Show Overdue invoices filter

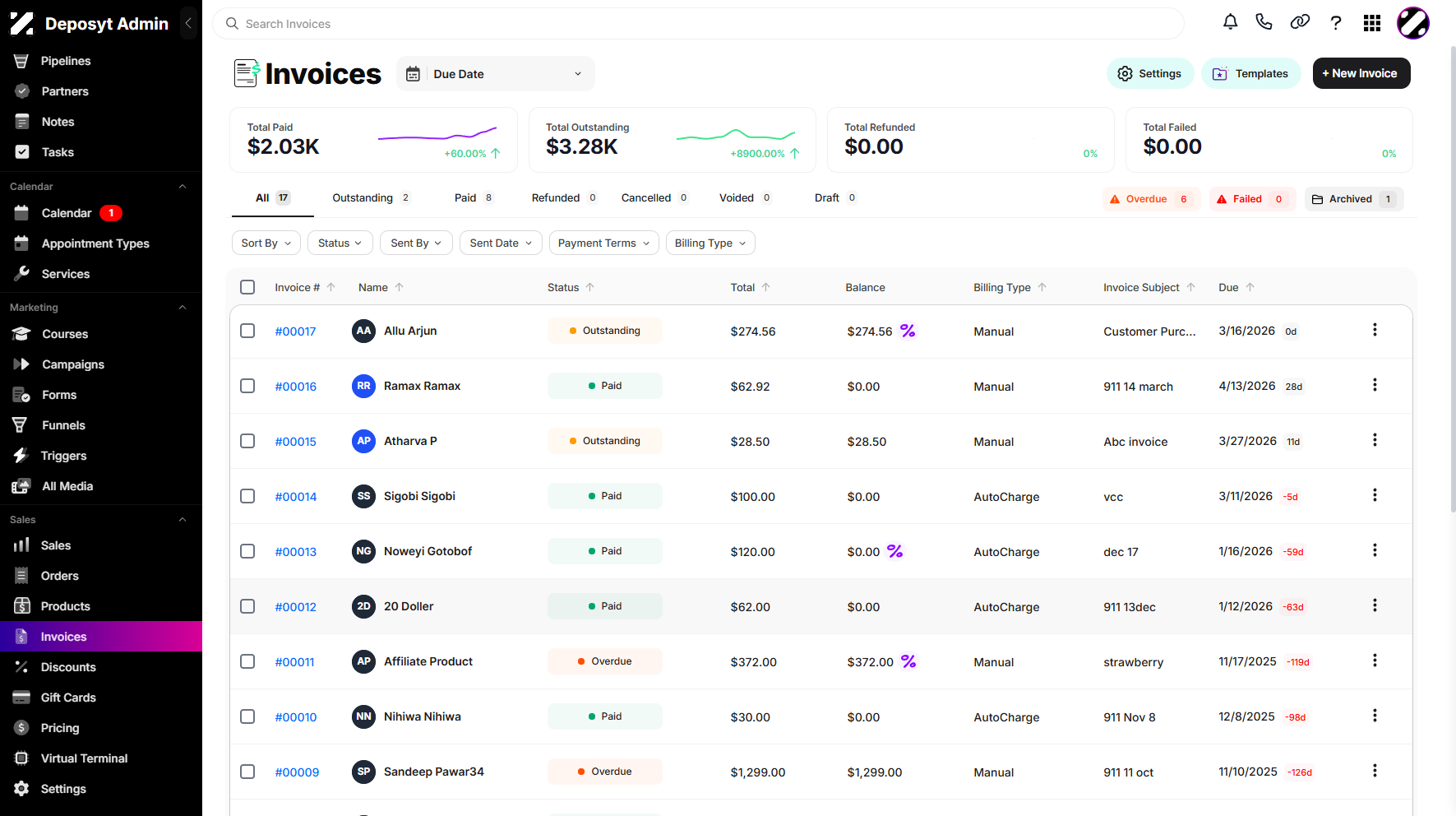1151,199
